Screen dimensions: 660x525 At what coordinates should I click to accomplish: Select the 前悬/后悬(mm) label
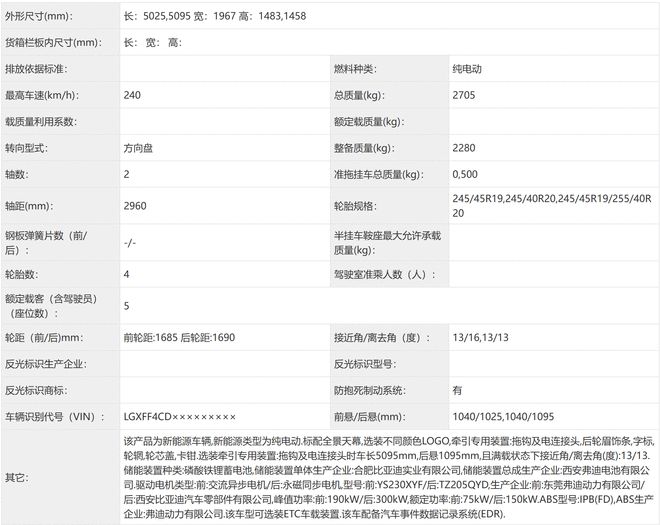coord(370,417)
